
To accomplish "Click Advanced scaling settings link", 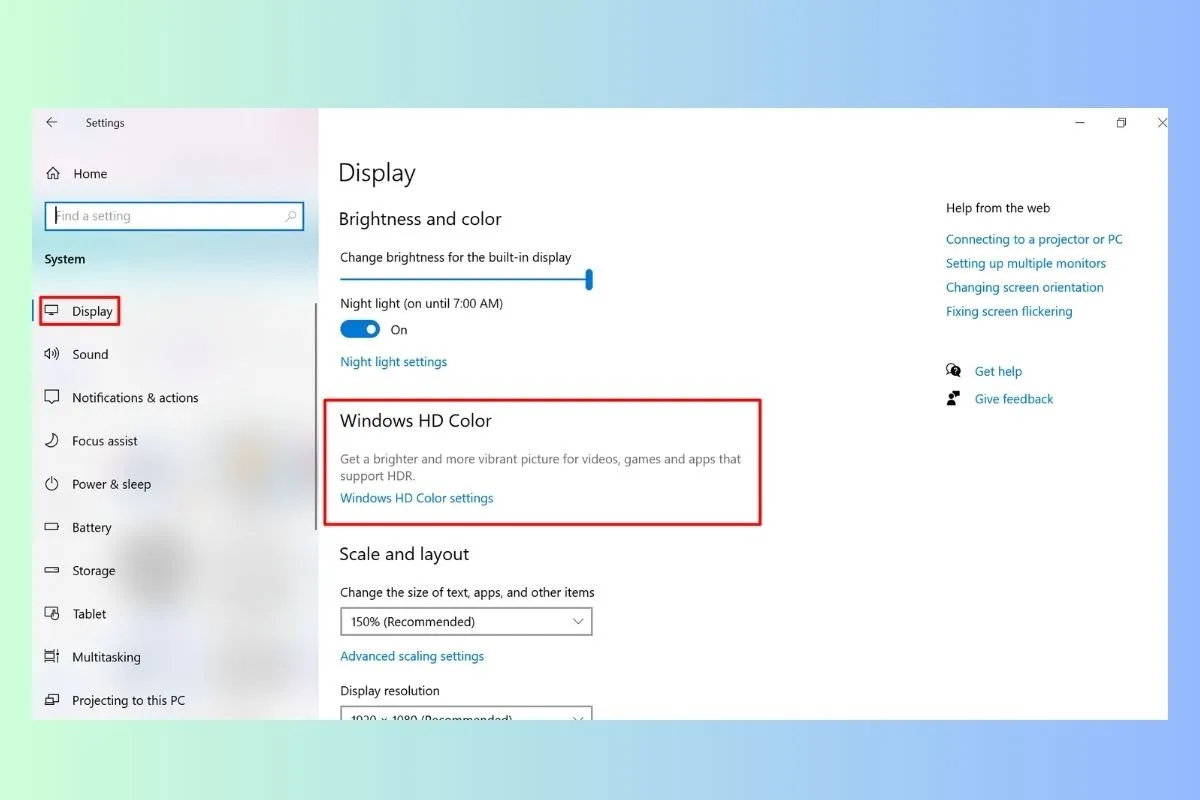I will (x=411, y=657).
